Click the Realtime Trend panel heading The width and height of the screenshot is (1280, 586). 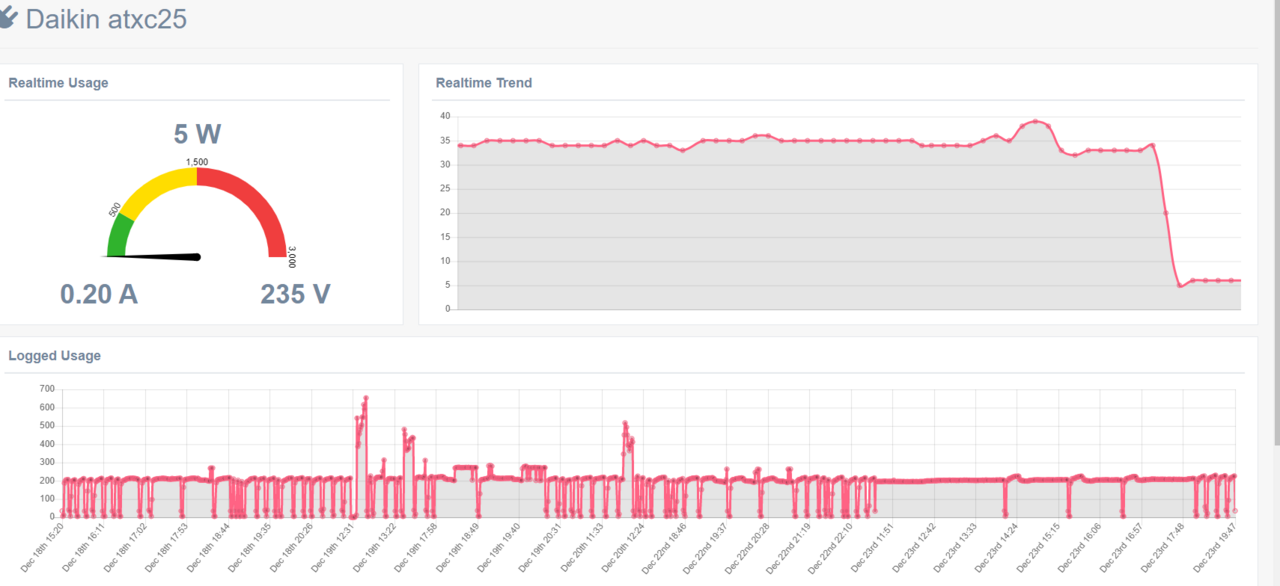tap(484, 83)
